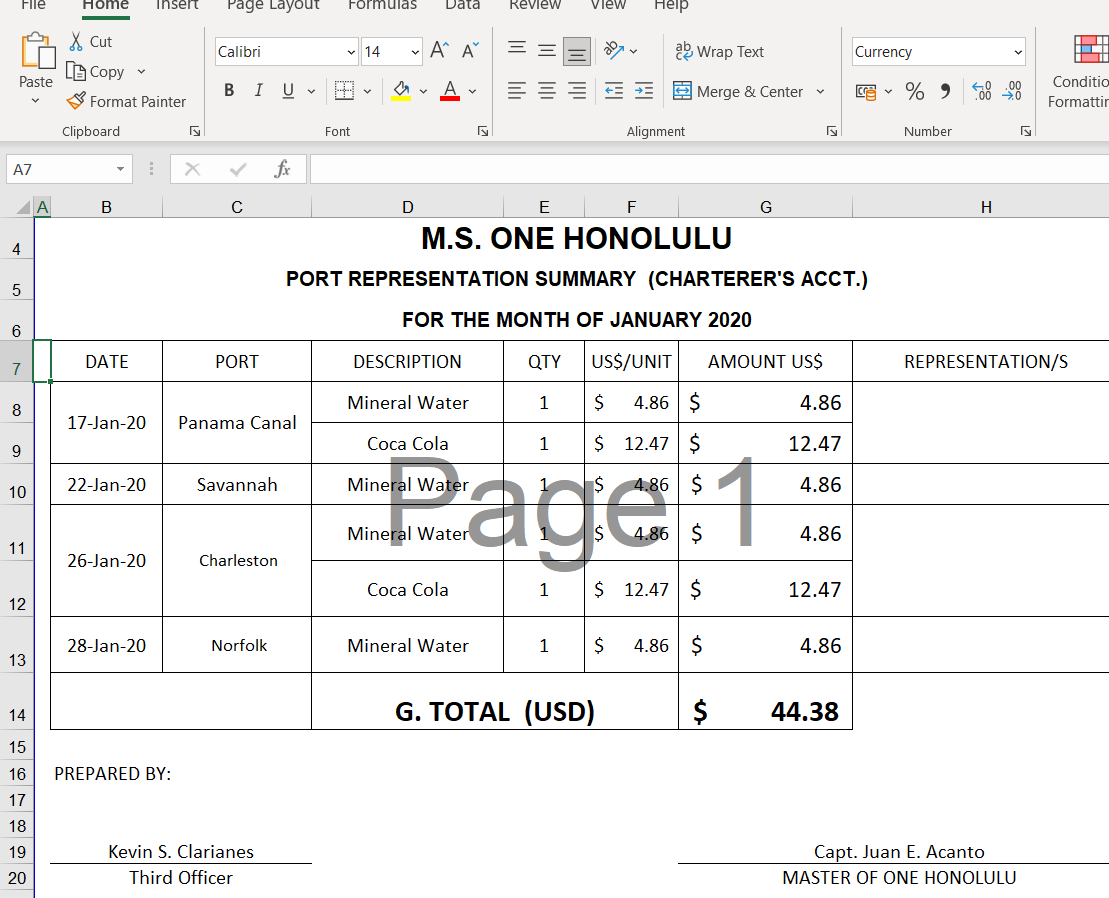Select the Kevin S. Clarianes cell
The width and height of the screenshot is (1109, 898).
pos(181,851)
